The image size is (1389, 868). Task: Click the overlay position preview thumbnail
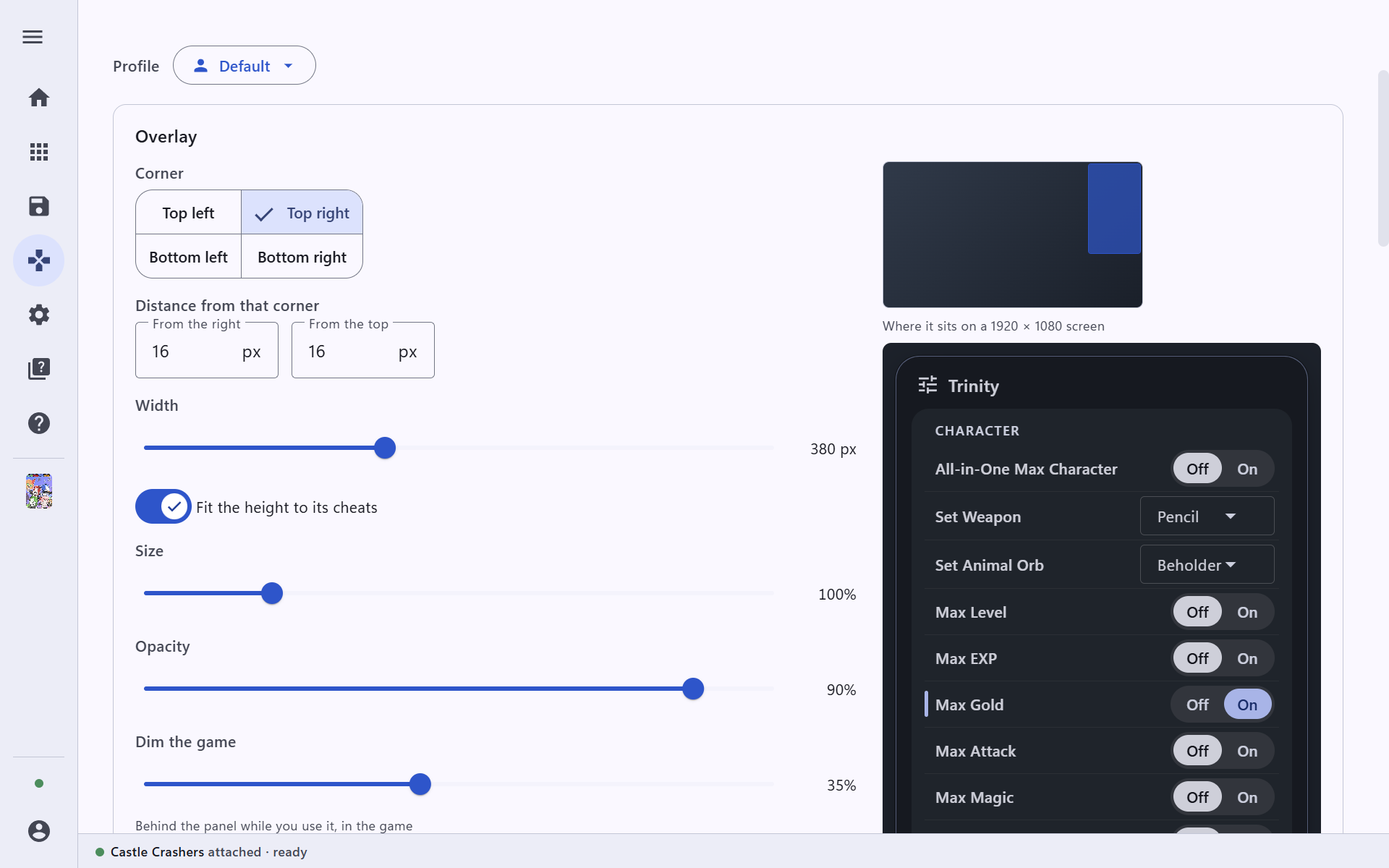click(1012, 234)
